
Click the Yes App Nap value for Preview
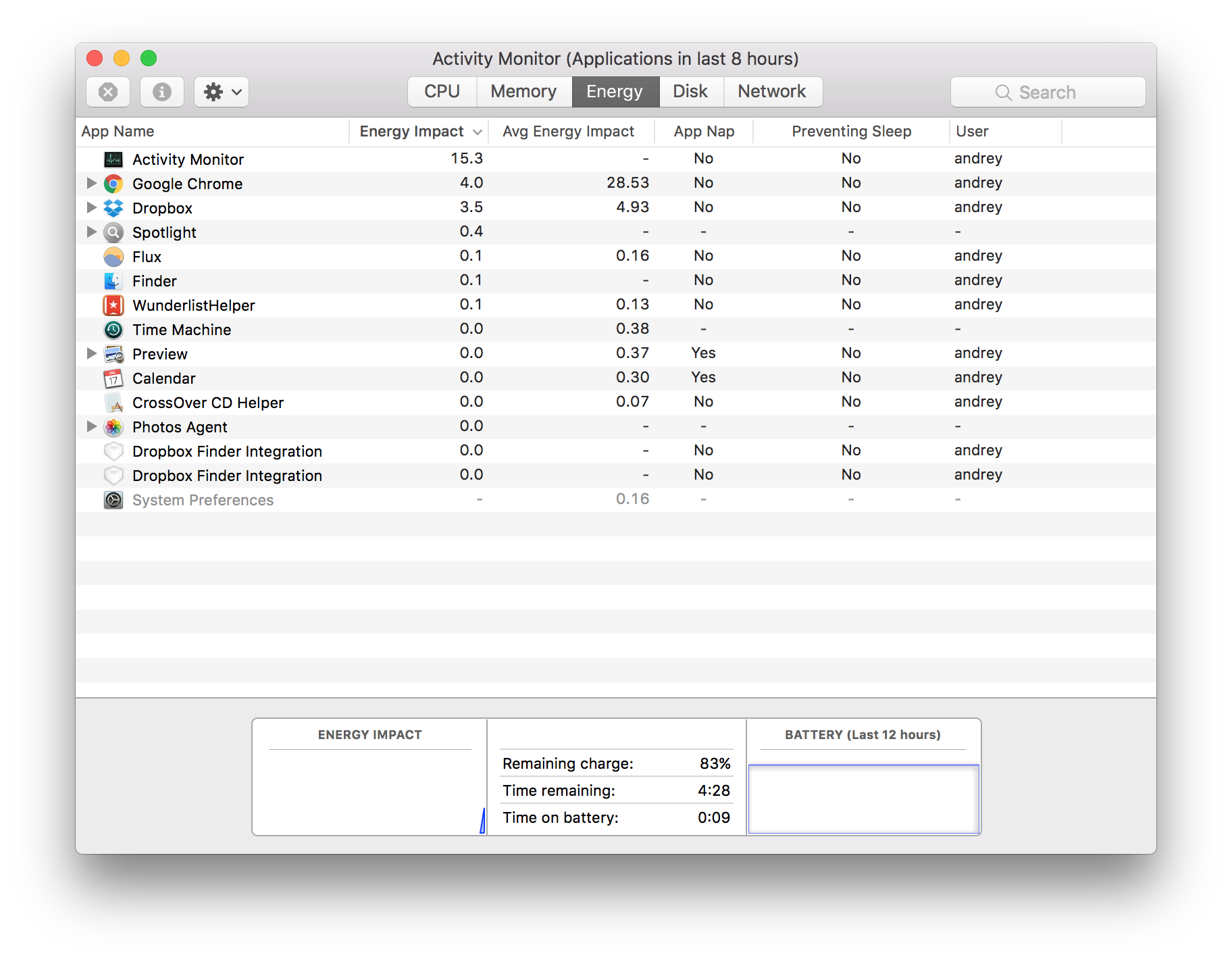click(x=703, y=353)
